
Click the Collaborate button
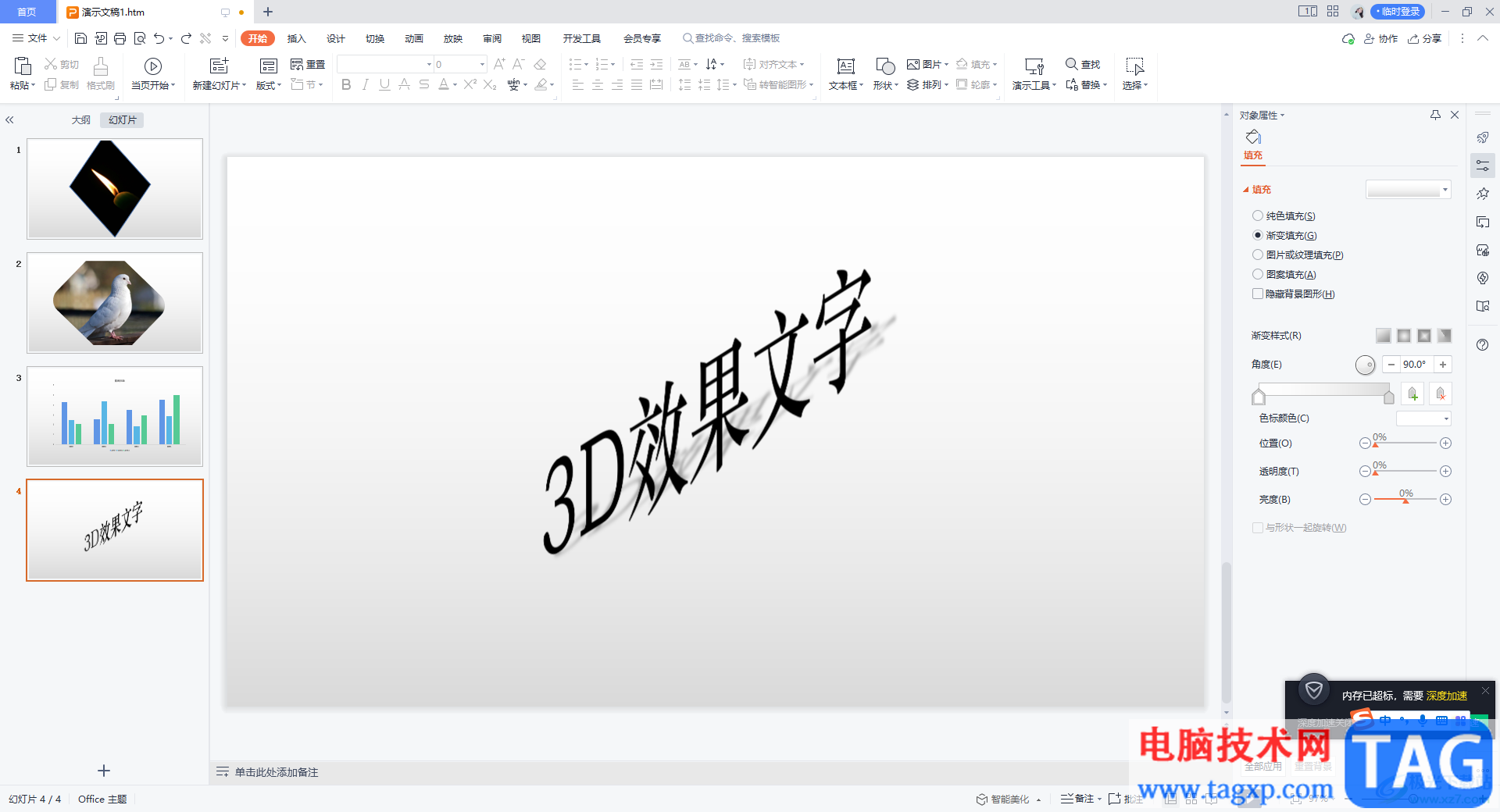1380,38
